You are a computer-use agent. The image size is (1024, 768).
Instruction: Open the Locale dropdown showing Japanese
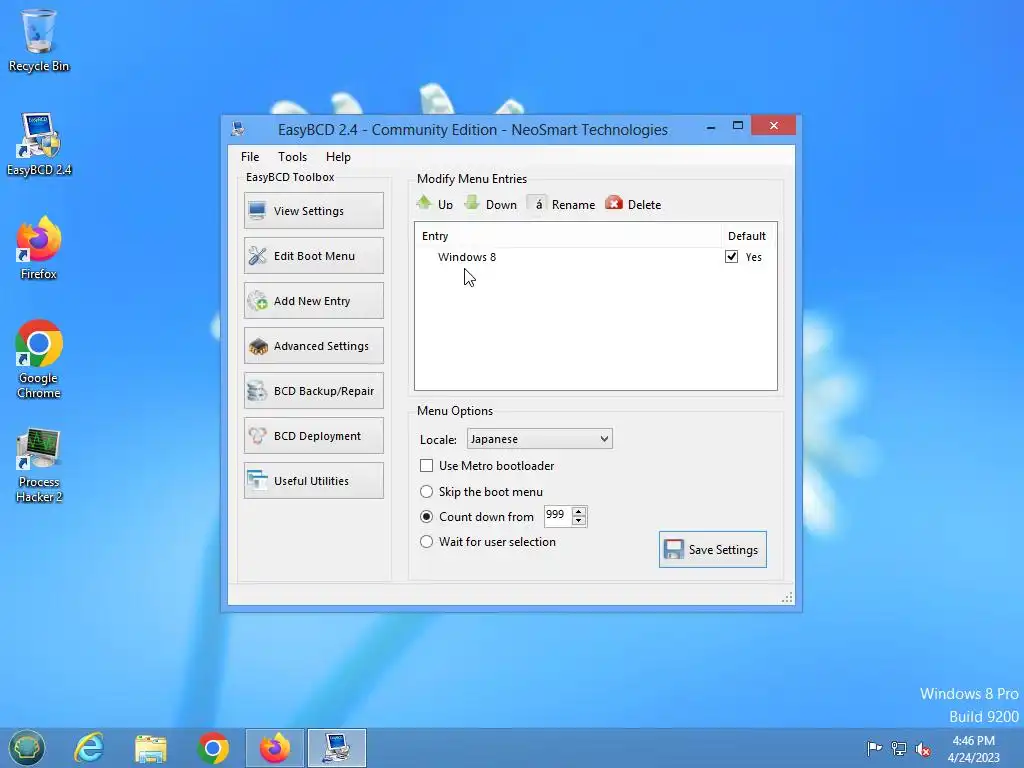point(539,439)
